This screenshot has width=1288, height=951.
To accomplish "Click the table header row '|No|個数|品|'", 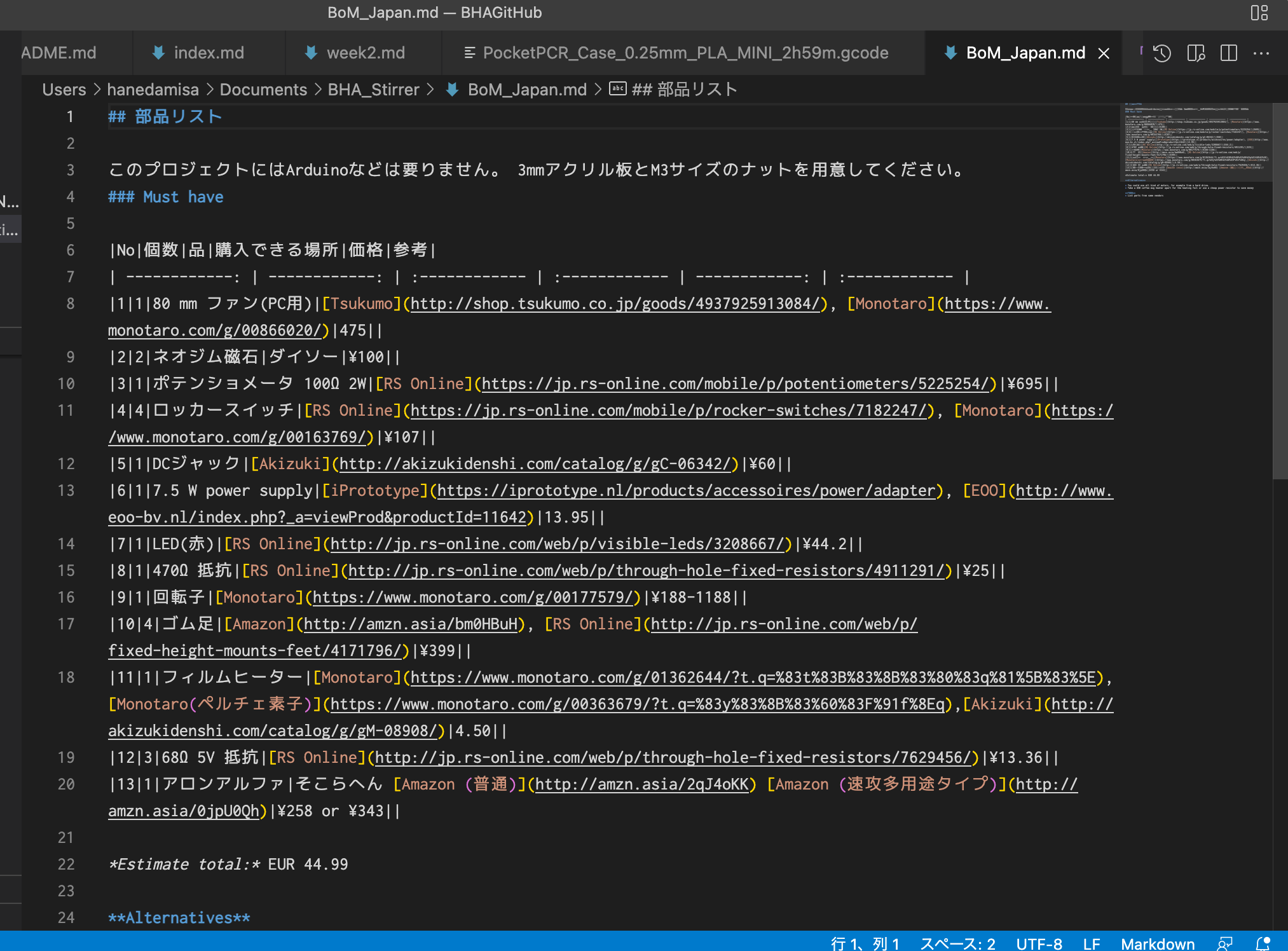I will pos(272,250).
